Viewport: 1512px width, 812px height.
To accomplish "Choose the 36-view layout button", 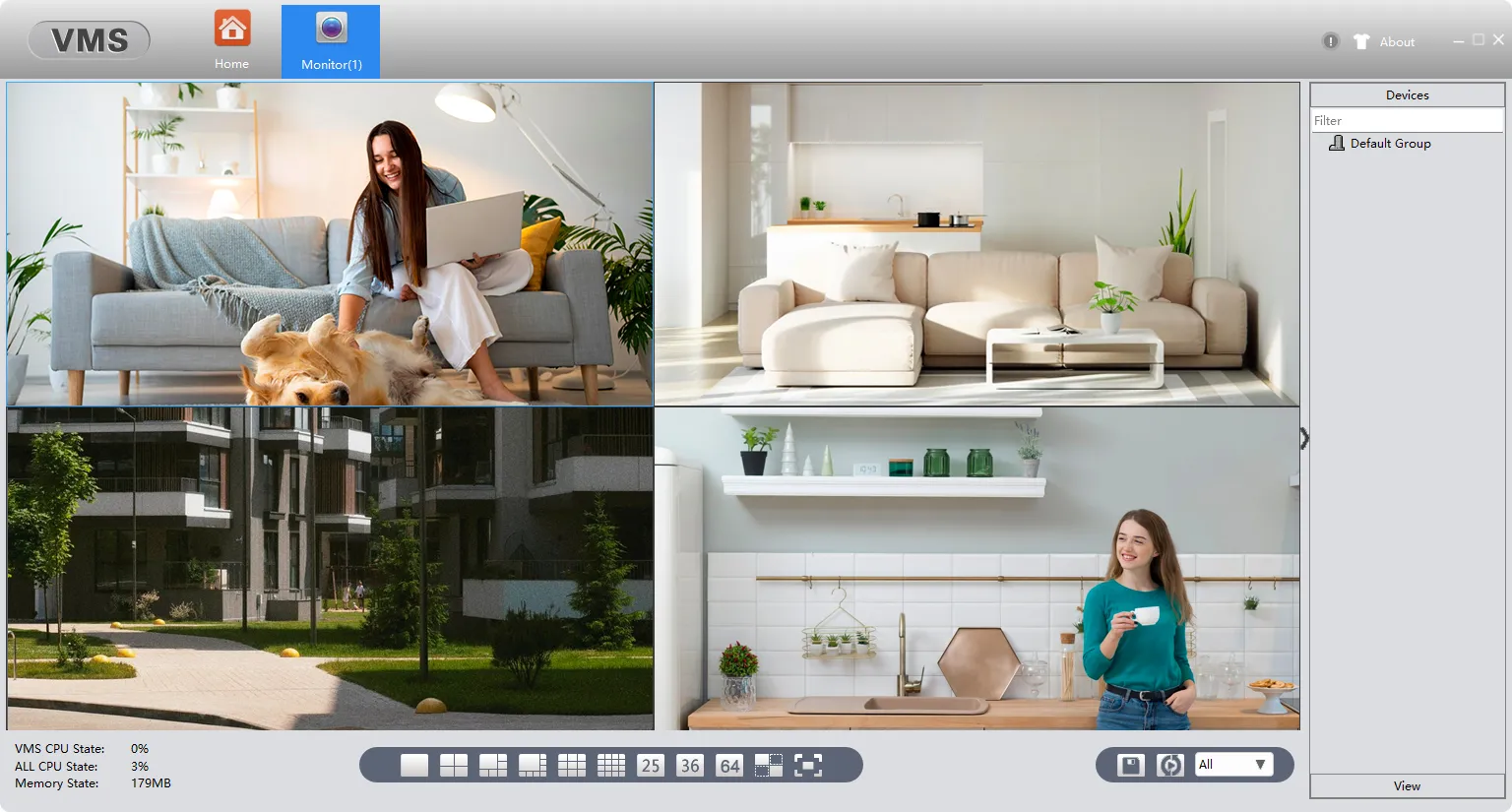I will coord(689,764).
